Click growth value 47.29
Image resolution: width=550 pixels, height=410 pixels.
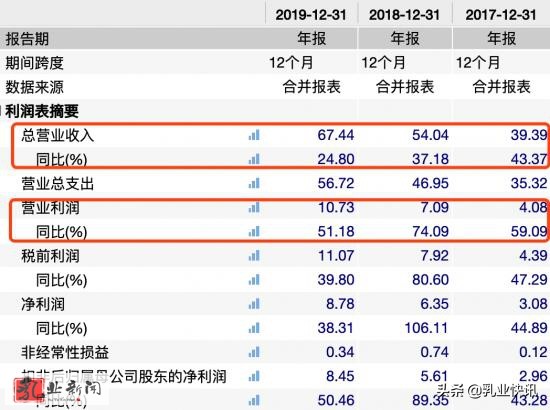(x=529, y=280)
